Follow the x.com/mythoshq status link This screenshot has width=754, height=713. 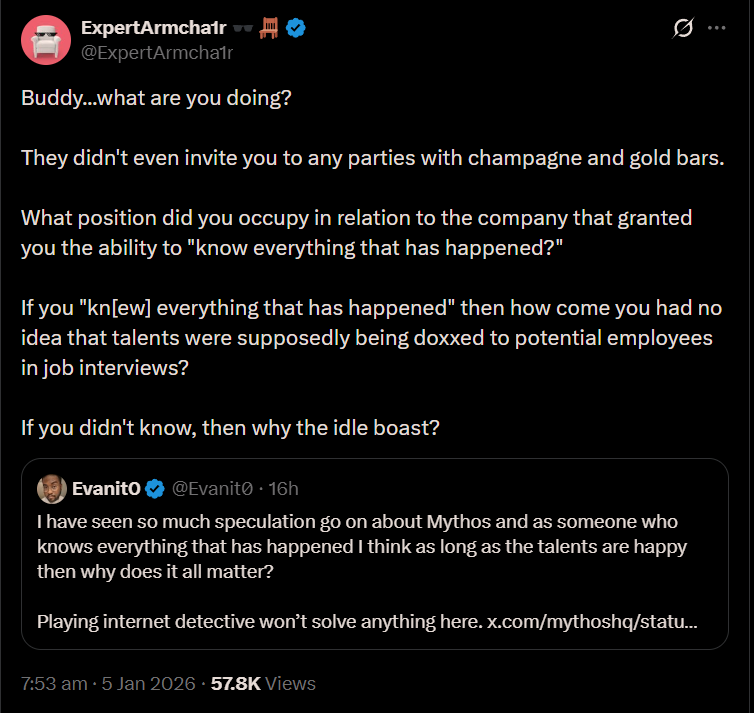pyautogui.click(x=592, y=621)
